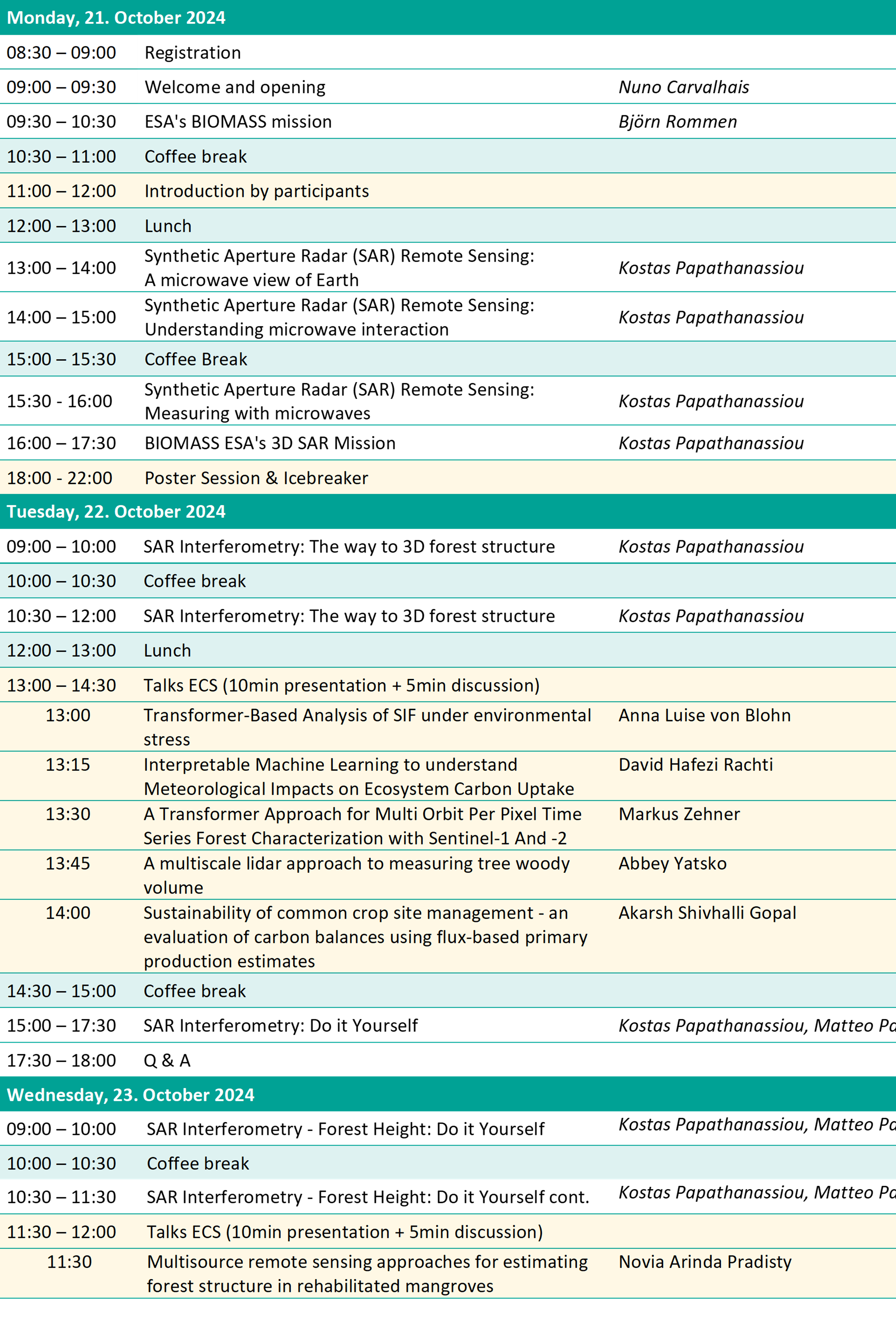Select the 15:00 Coffee Break row
896x1342 pixels.
(195, 359)
